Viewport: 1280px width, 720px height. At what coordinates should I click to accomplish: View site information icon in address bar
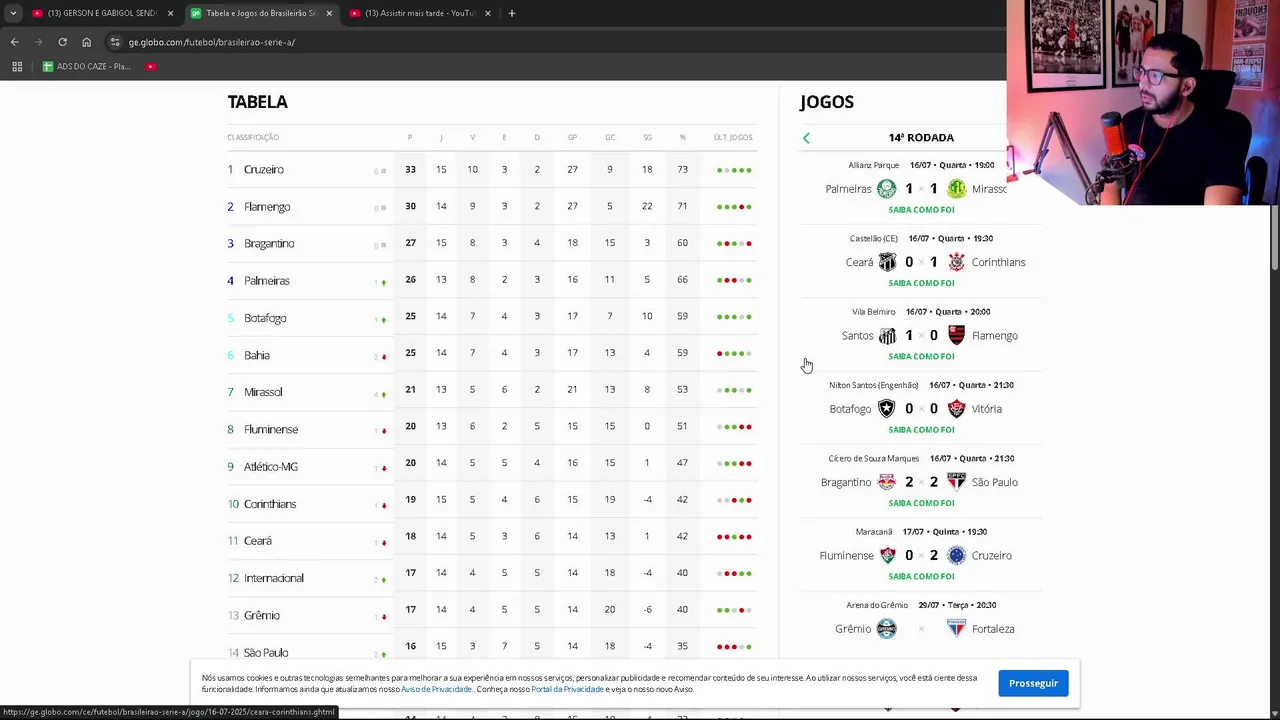click(115, 42)
